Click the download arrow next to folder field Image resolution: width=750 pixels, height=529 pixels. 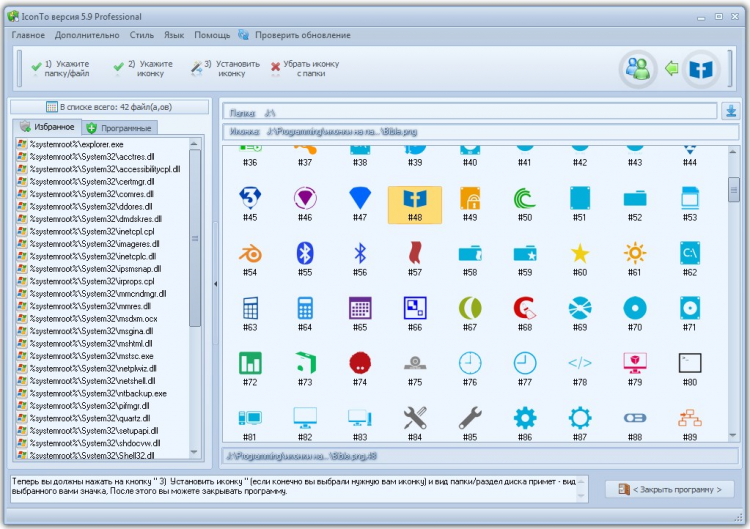point(730,111)
